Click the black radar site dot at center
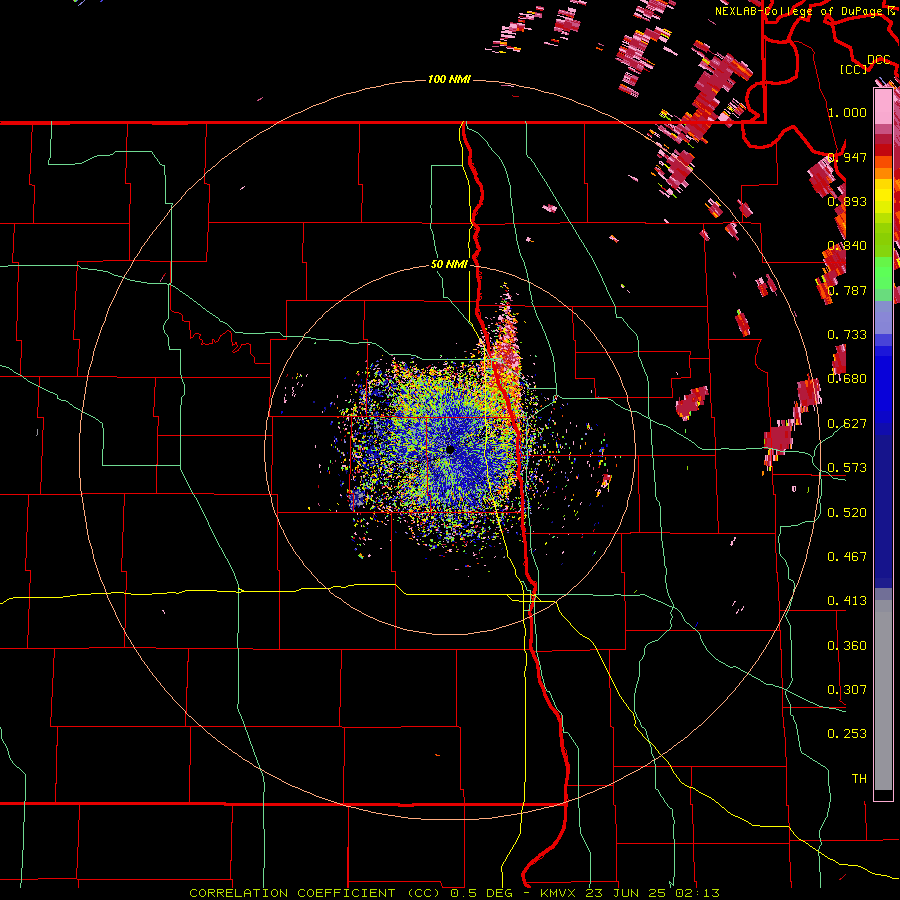The image size is (900, 900). click(x=450, y=450)
